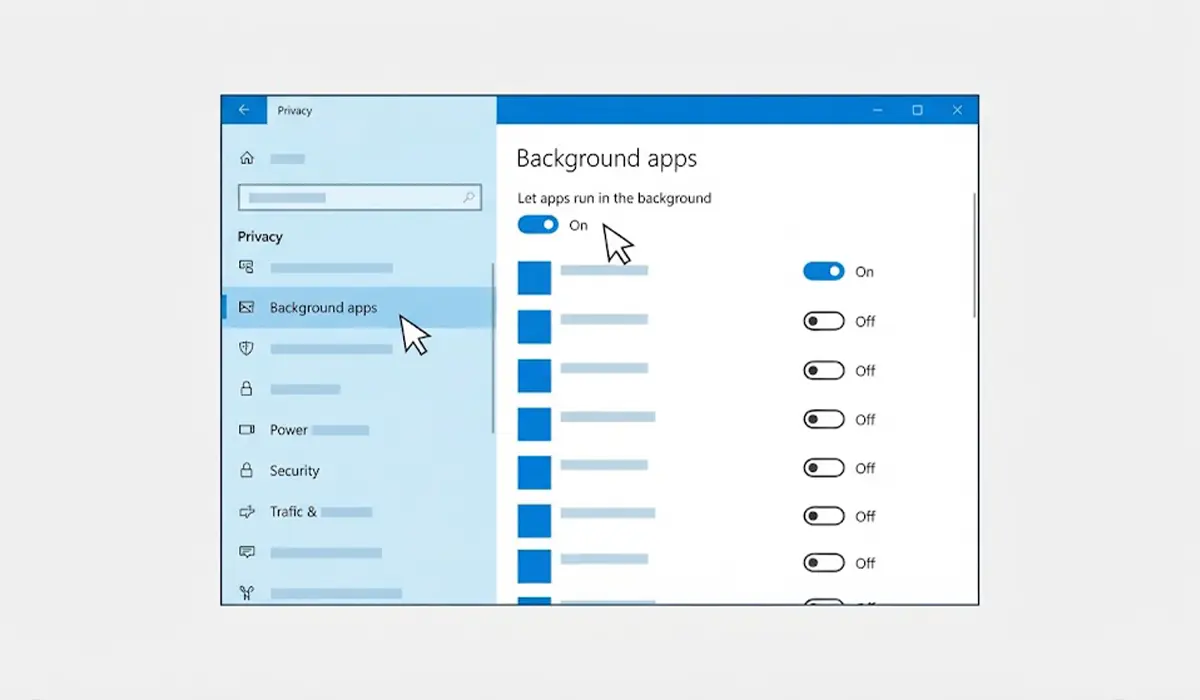Click the padlock icon above the Power item
The image size is (1200, 700).
246,389
